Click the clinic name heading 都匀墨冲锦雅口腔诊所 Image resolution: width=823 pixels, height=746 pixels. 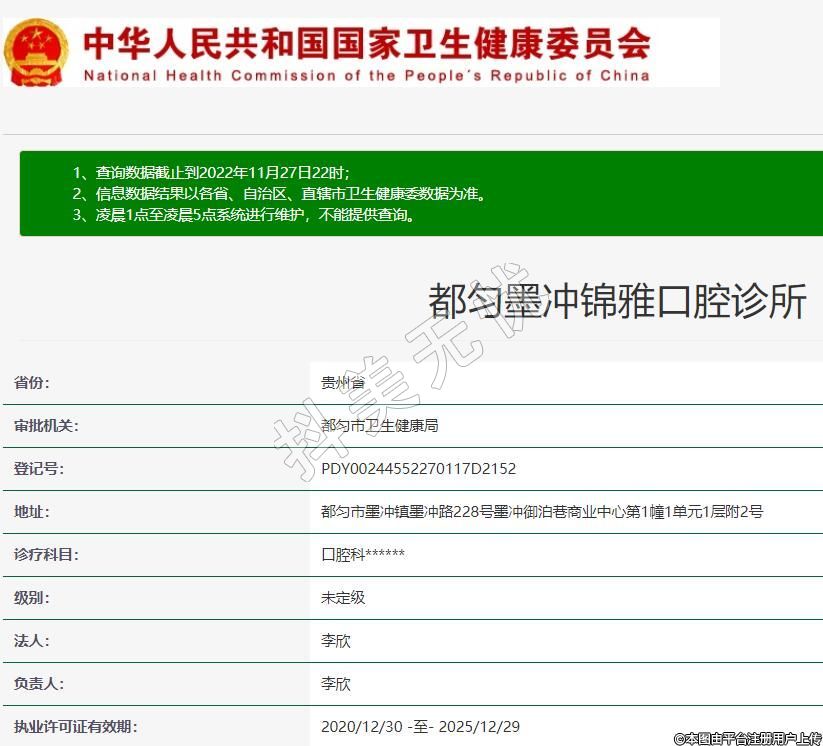617,301
